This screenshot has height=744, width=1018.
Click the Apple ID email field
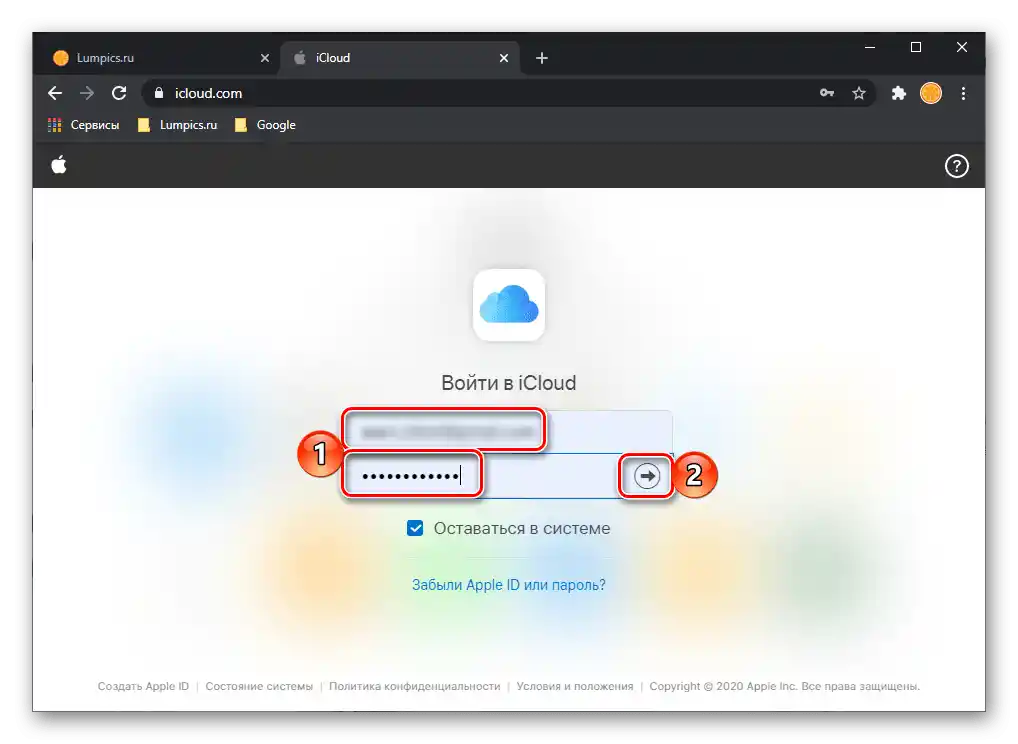[508, 431]
